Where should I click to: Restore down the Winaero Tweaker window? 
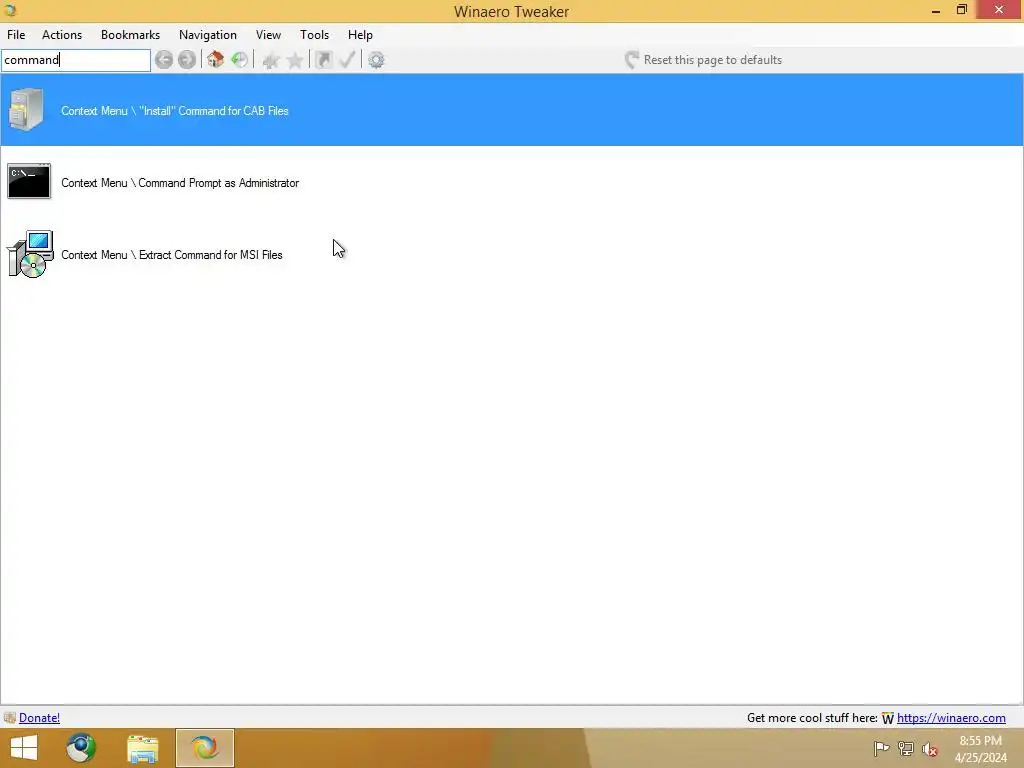[x=961, y=10]
